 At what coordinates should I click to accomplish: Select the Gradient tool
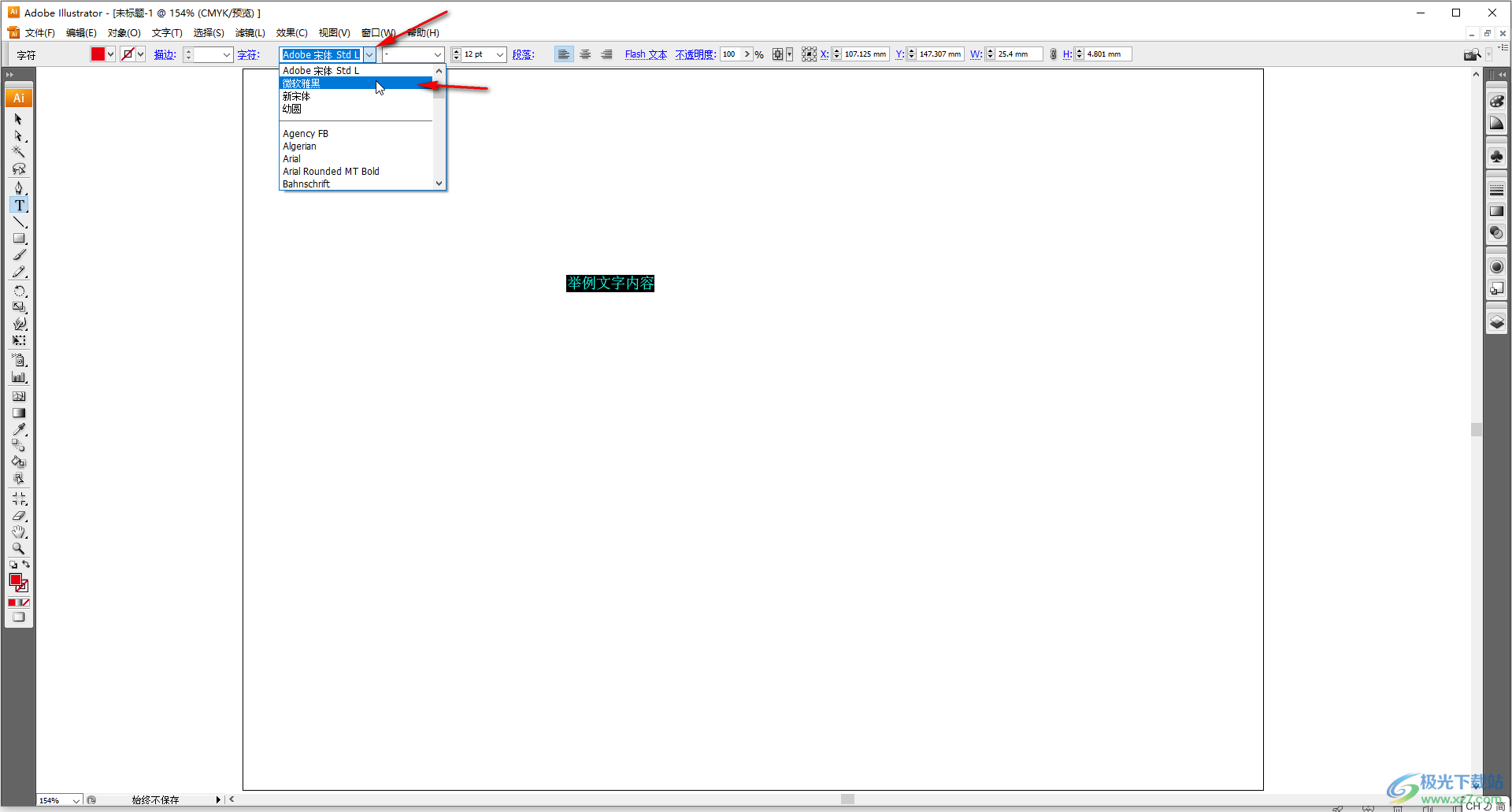(19, 413)
